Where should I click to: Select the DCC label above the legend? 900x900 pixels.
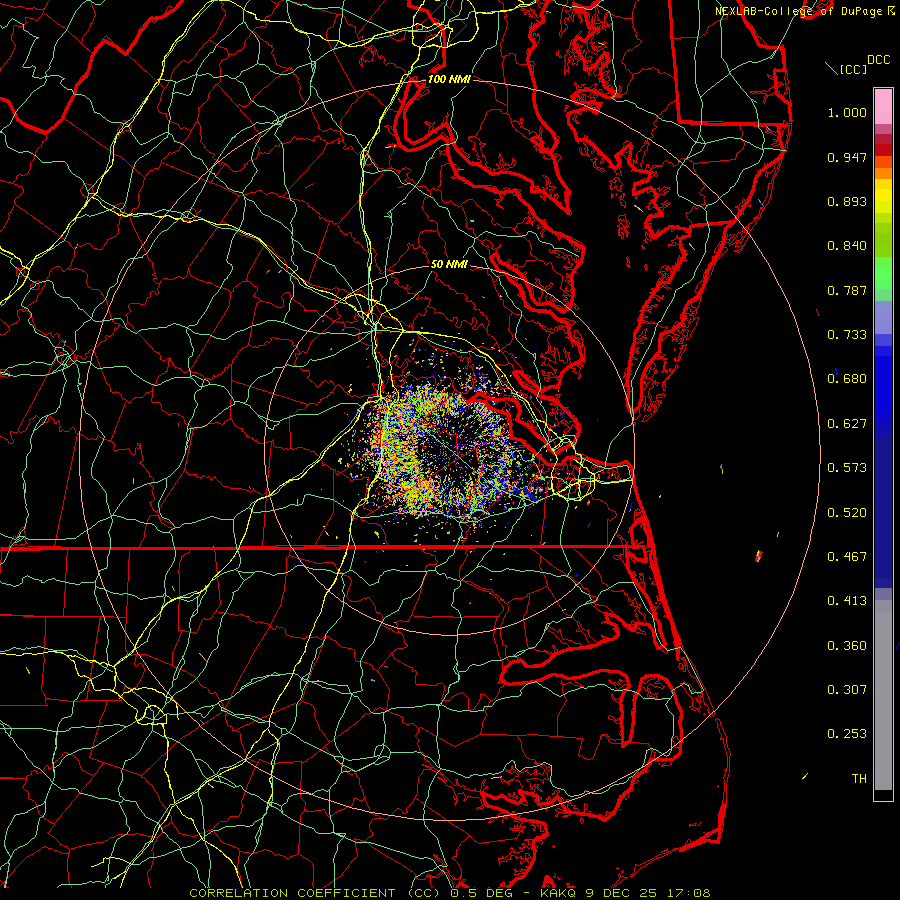[x=878, y=60]
